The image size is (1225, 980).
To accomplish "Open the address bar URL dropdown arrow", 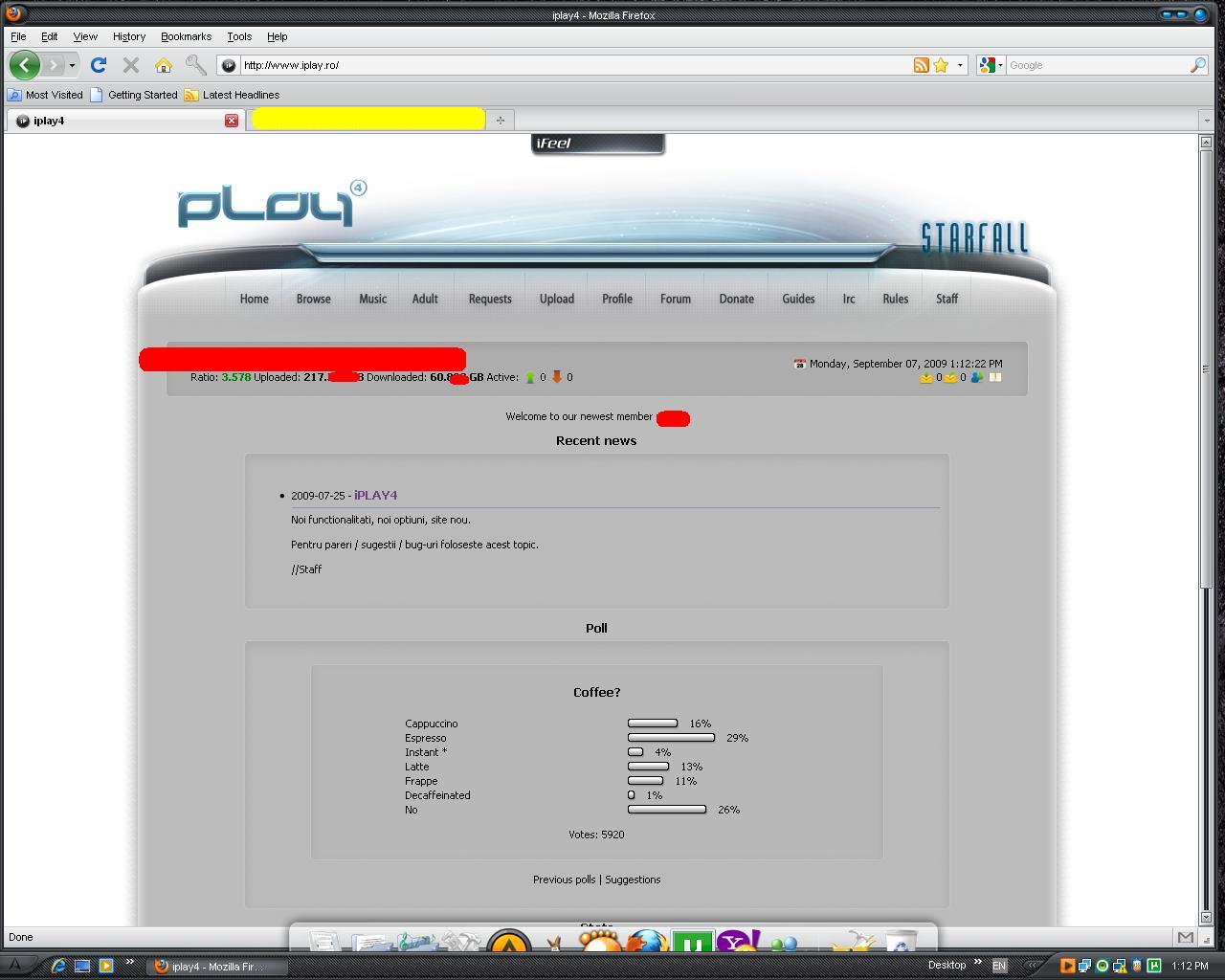I will (x=960, y=65).
